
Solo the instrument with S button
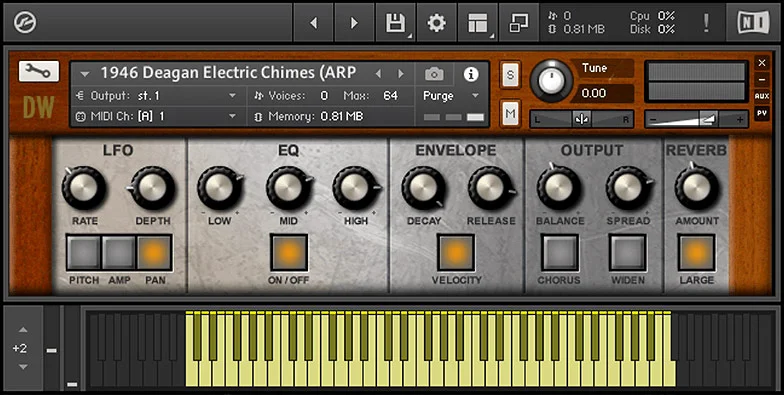(510, 75)
